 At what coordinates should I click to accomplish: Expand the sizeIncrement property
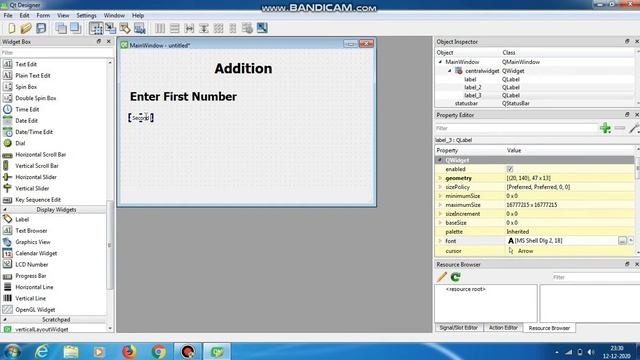pos(440,214)
